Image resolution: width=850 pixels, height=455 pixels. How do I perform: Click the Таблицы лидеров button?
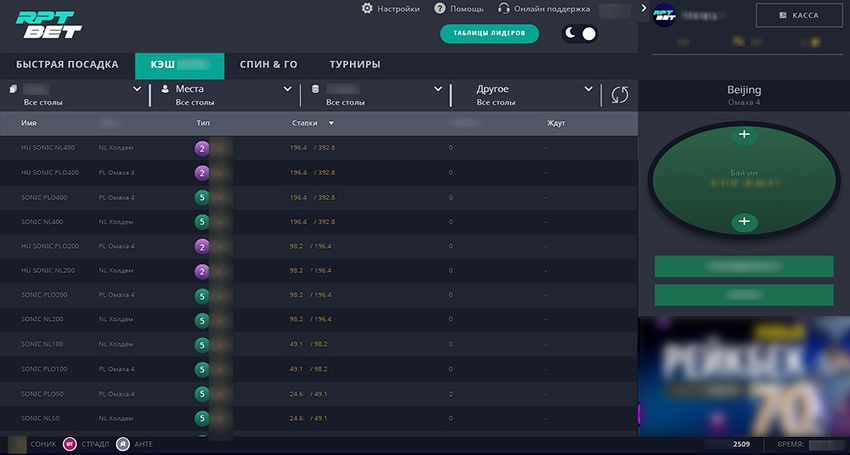[489, 34]
